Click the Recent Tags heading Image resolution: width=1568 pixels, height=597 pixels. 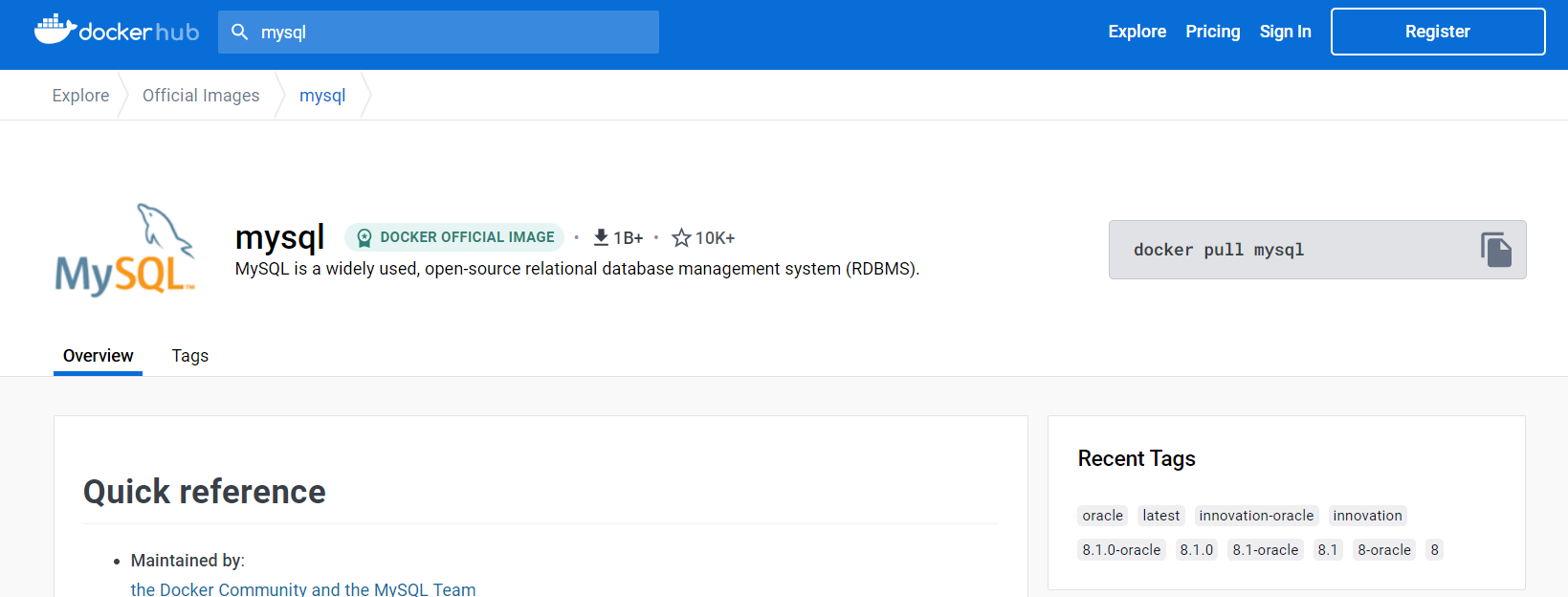[x=1137, y=458]
